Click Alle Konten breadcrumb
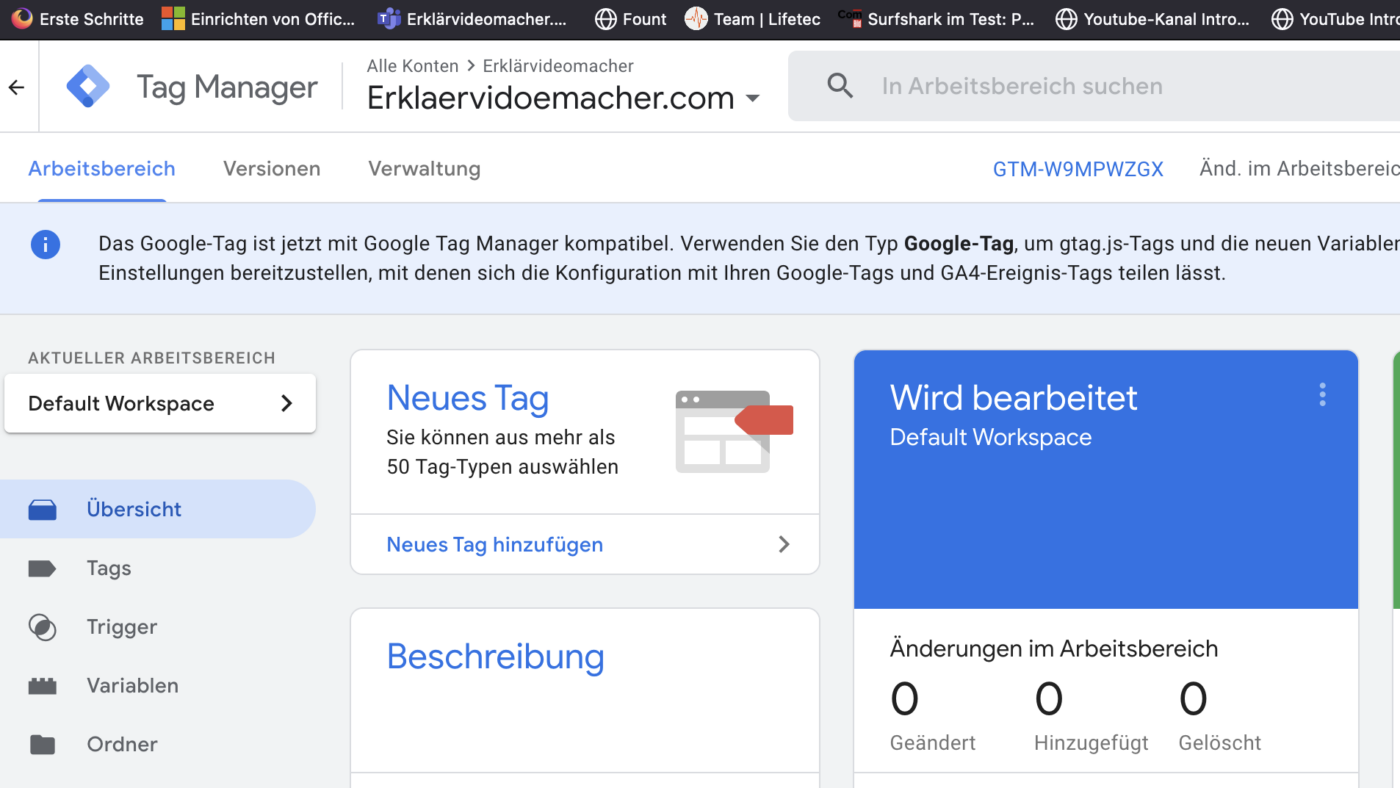 coord(413,66)
